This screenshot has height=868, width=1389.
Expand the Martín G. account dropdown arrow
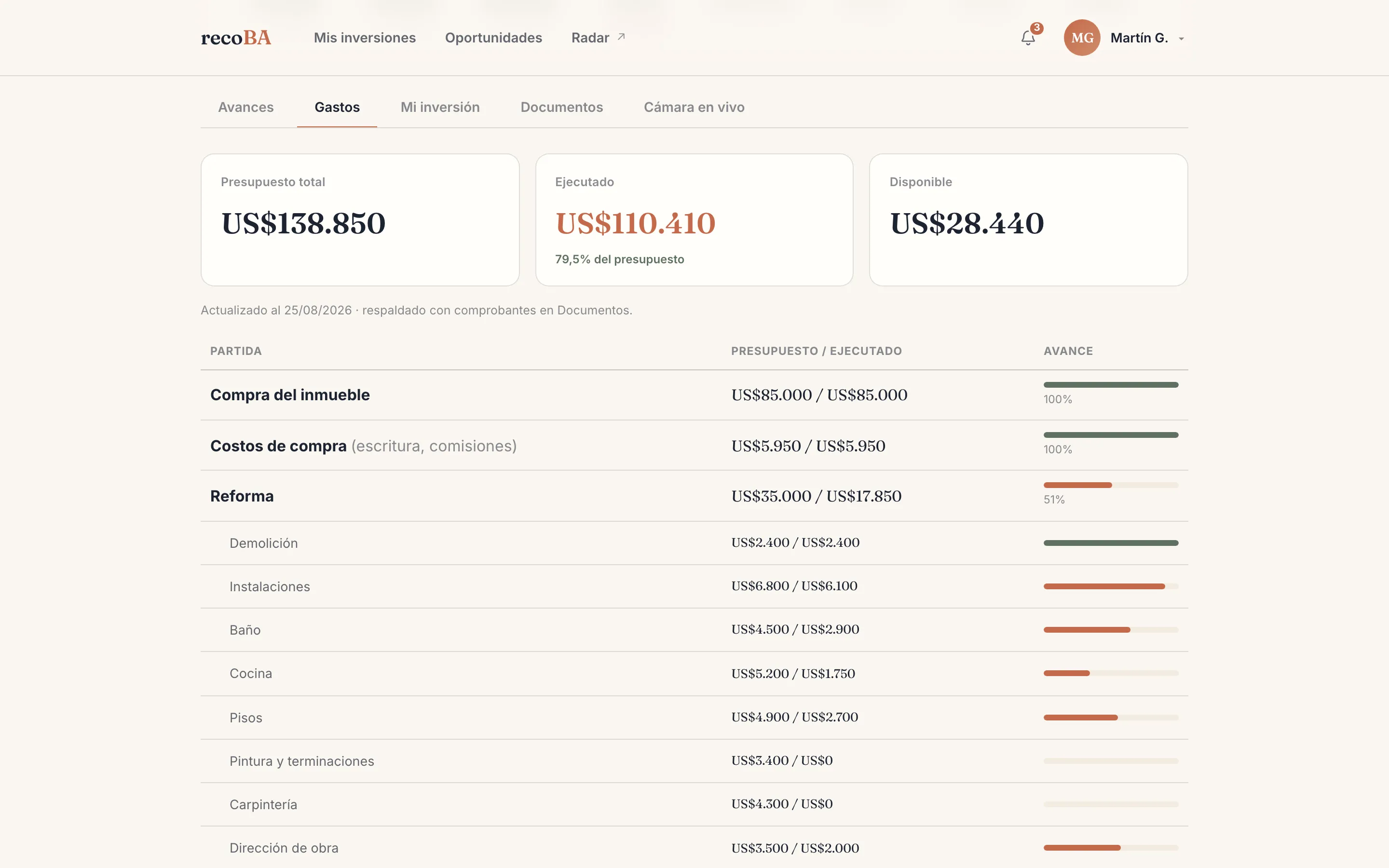1181,39
